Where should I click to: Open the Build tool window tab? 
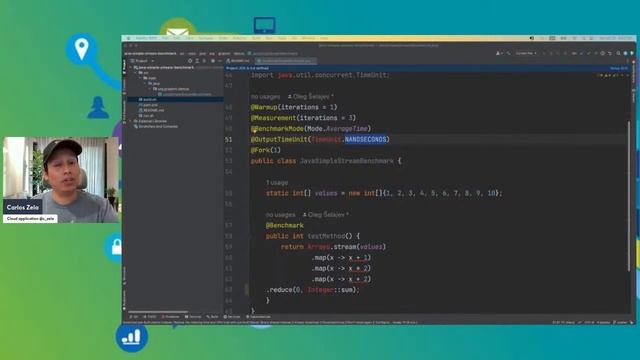213,317
